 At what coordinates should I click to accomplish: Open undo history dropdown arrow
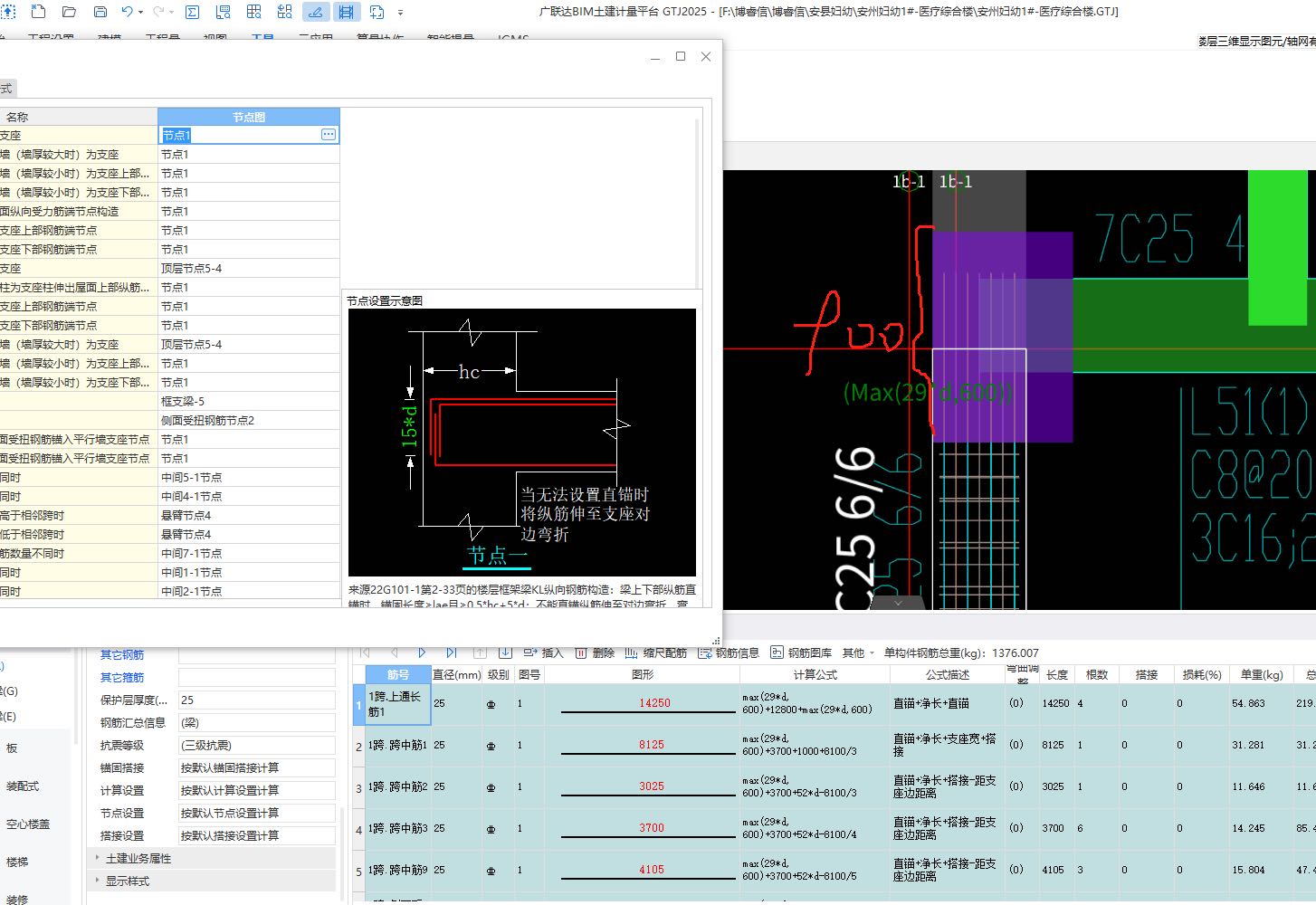(141, 13)
